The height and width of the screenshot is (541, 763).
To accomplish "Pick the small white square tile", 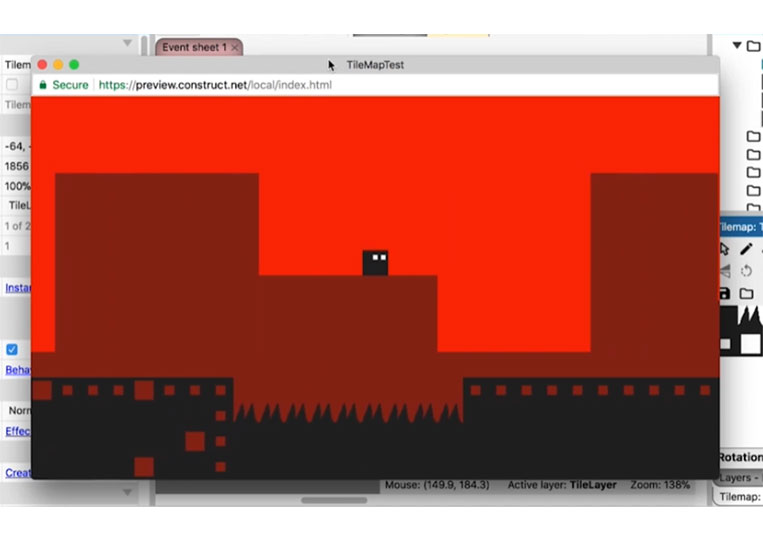I will click(x=726, y=344).
